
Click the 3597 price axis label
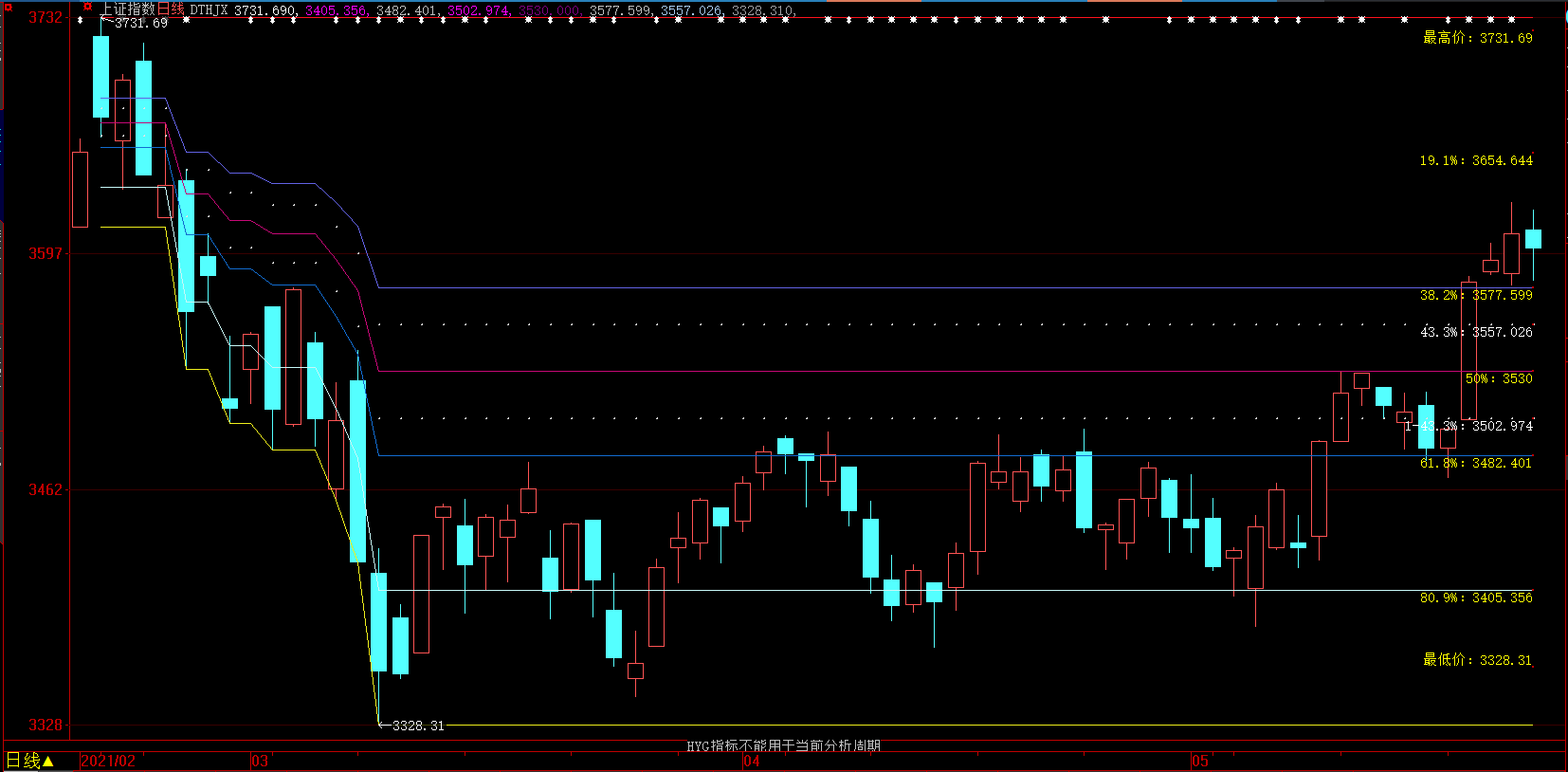pyautogui.click(x=46, y=253)
